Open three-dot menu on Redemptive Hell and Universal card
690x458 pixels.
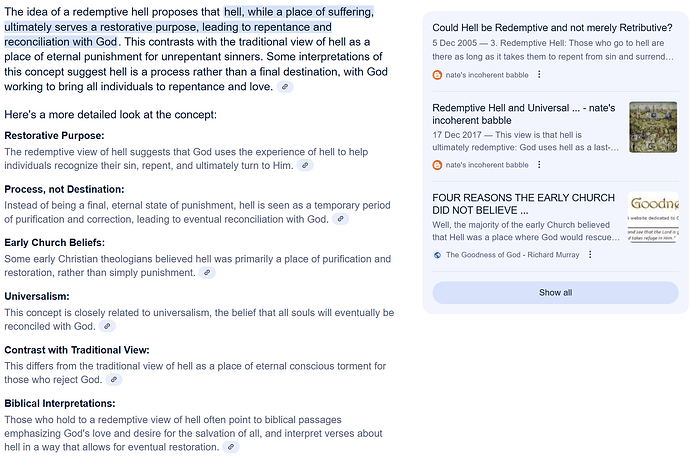click(540, 164)
